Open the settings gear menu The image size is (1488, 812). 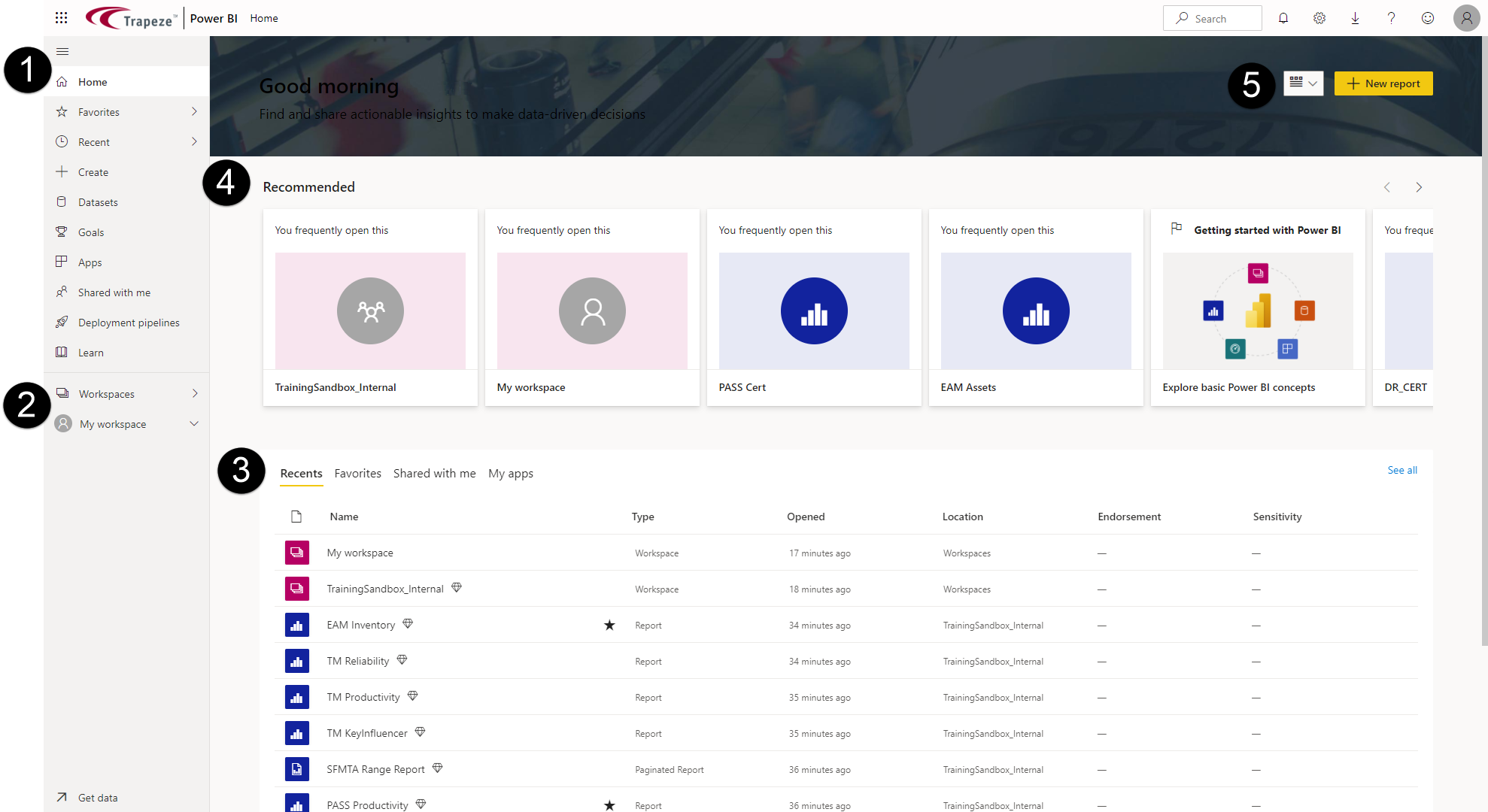pos(1319,17)
